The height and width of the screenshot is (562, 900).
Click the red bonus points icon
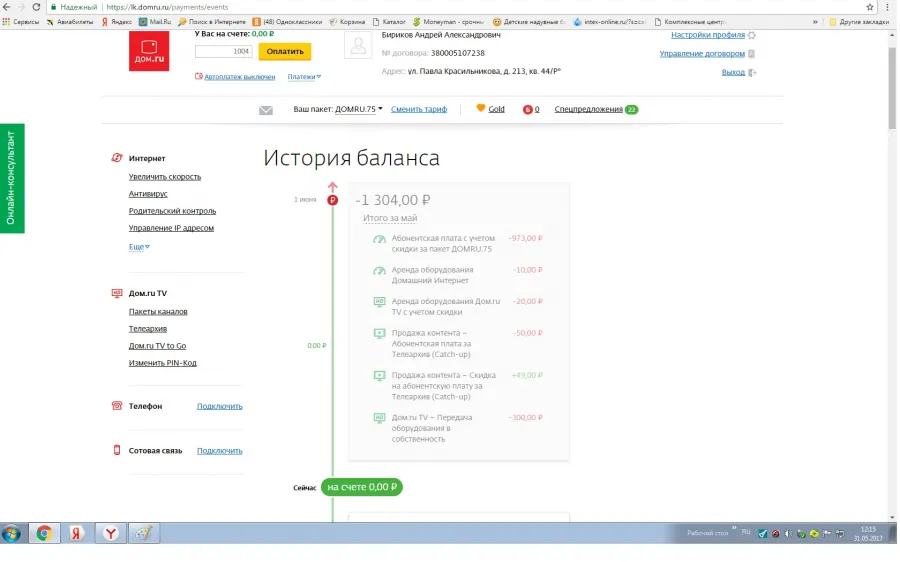click(x=527, y=109)
